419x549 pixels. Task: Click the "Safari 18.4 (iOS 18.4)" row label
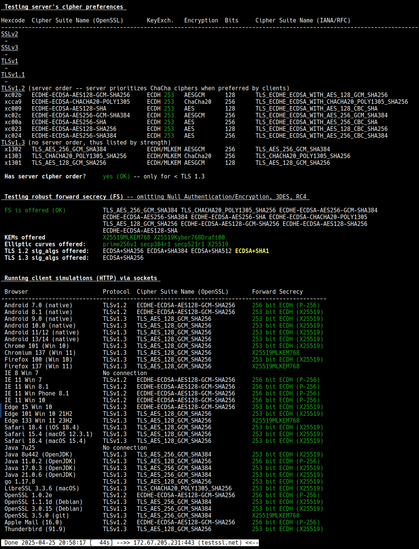42,427
